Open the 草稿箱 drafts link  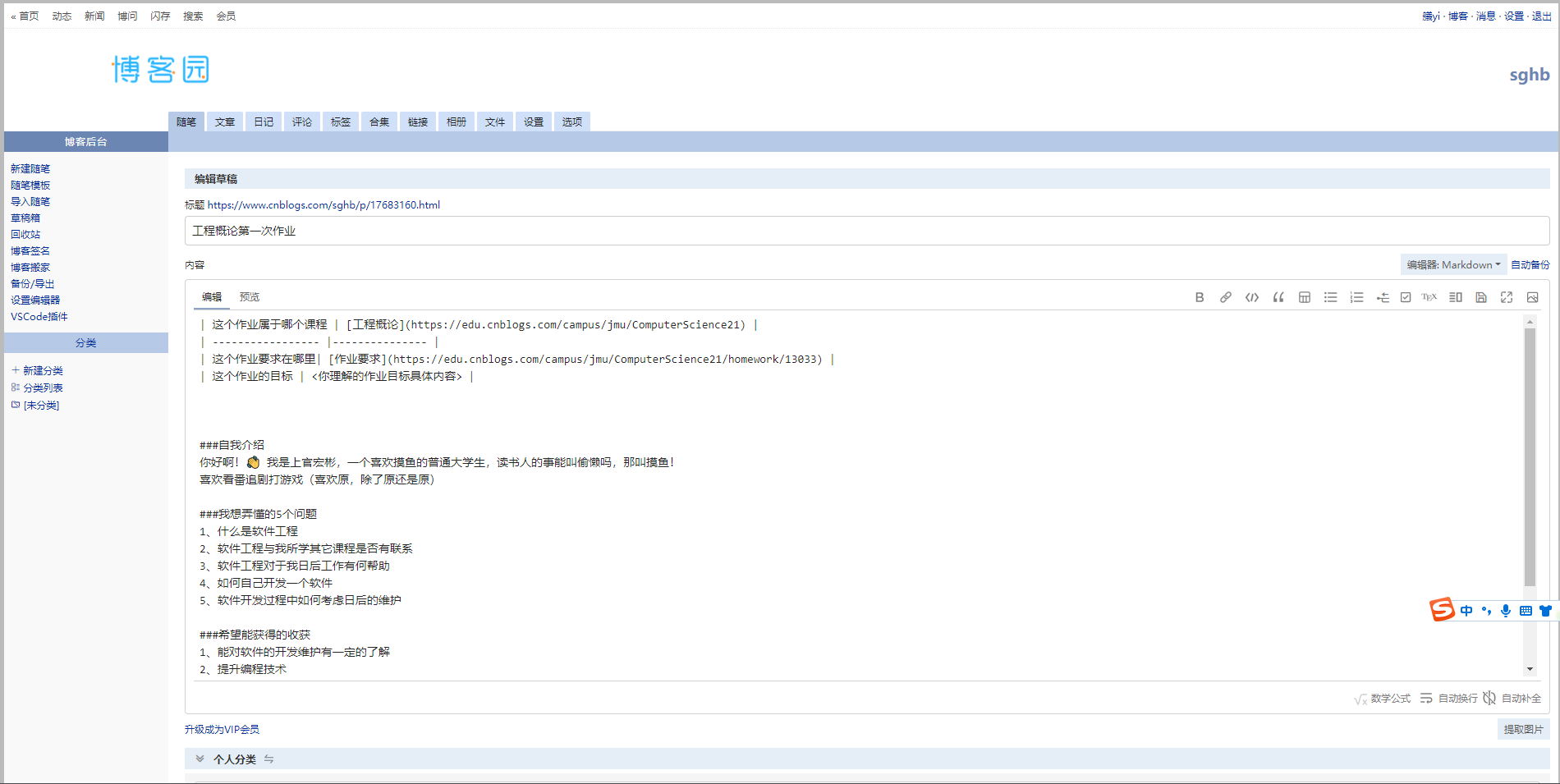click(25, 218)
